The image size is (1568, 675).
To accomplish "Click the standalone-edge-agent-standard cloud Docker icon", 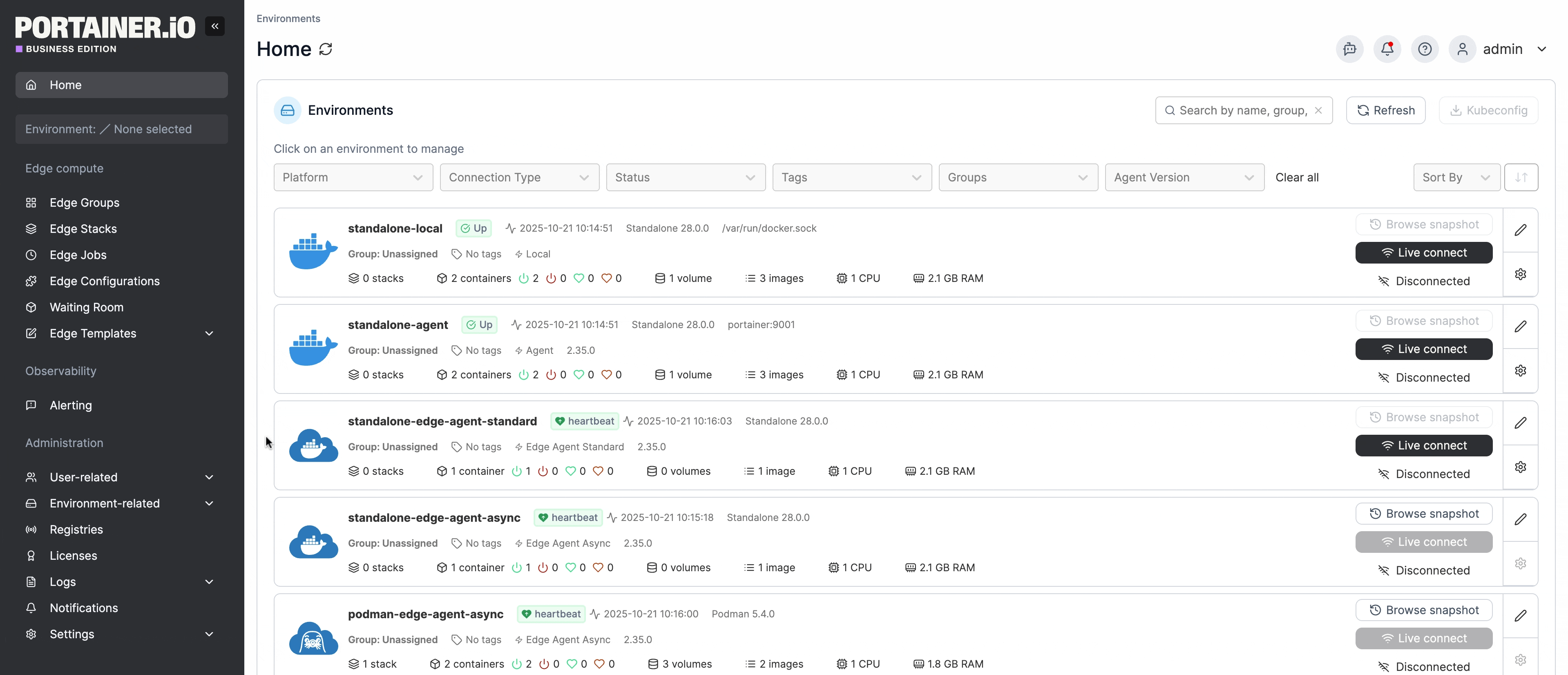I will (313, 445).
